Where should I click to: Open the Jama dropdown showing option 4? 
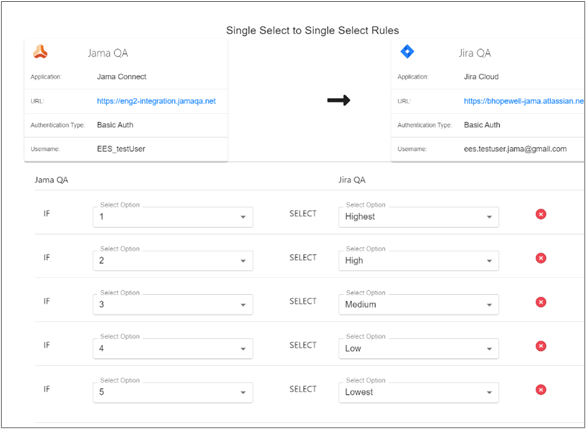pos(173,349)
